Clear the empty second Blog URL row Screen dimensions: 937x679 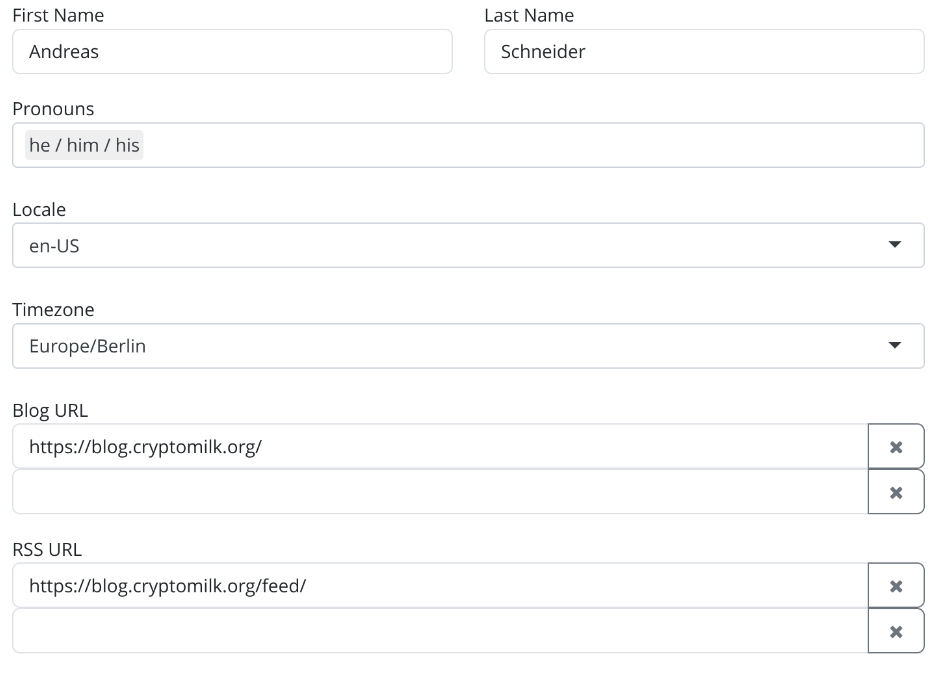(x=896, y=492)
